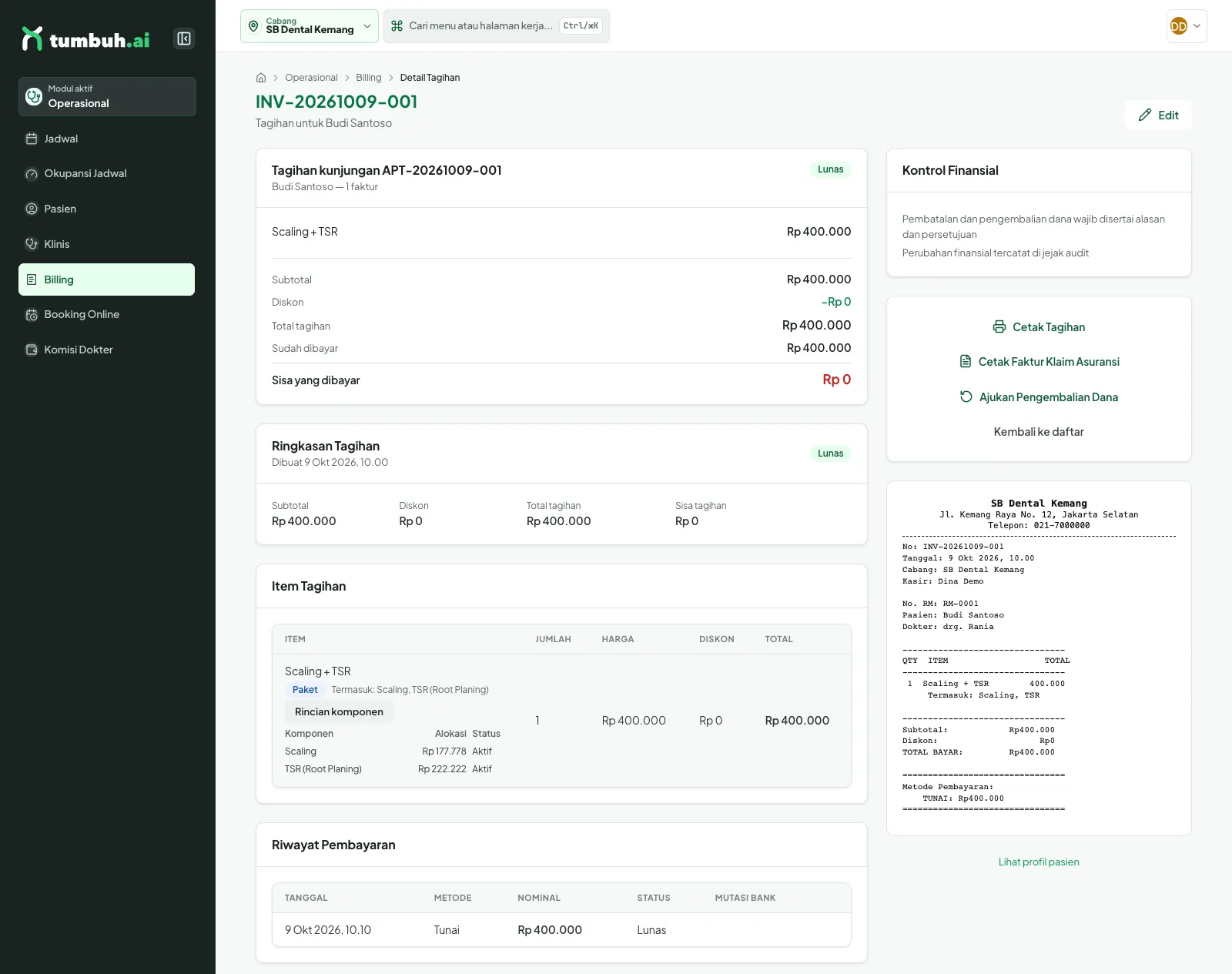Click Ajukan Pengembalian Dana

click(x=1039, y=397)
